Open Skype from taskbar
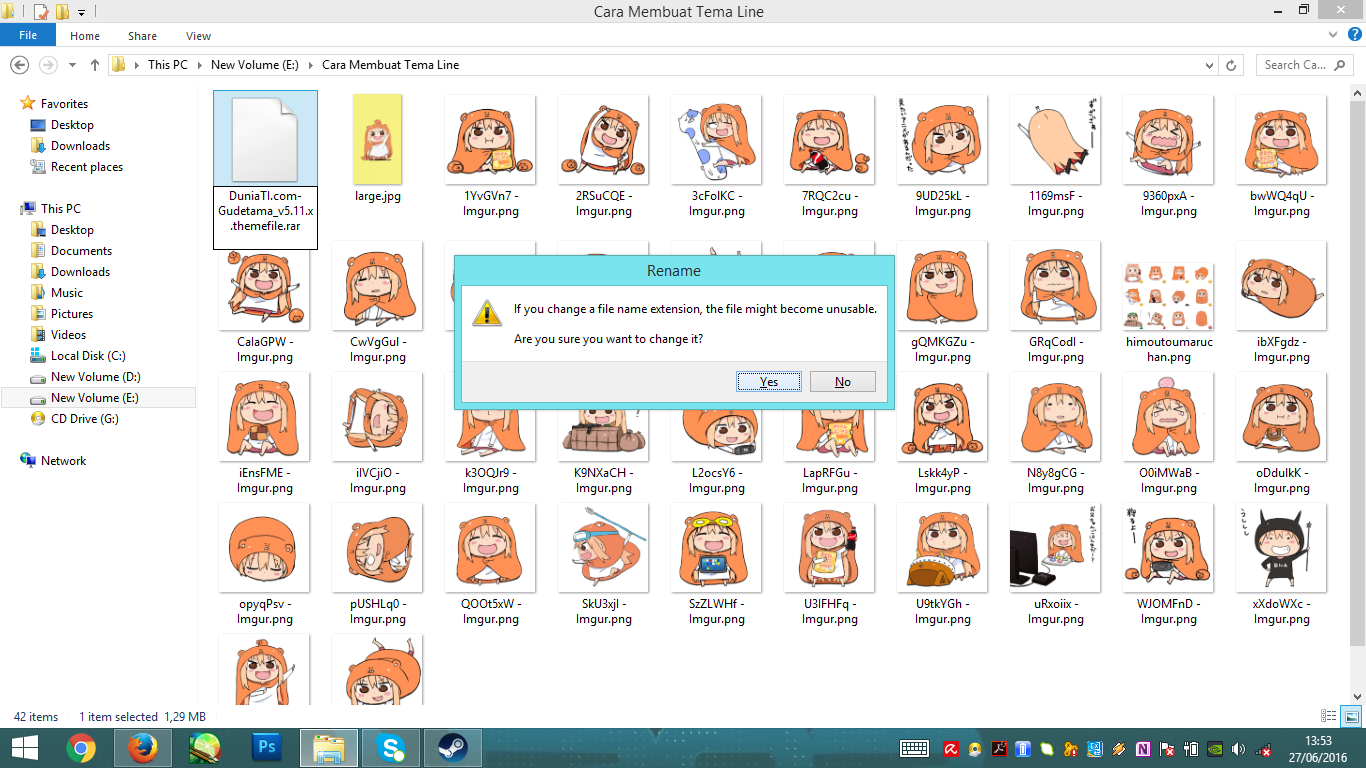Screen dimensions: 1366x768 [391, 748]
